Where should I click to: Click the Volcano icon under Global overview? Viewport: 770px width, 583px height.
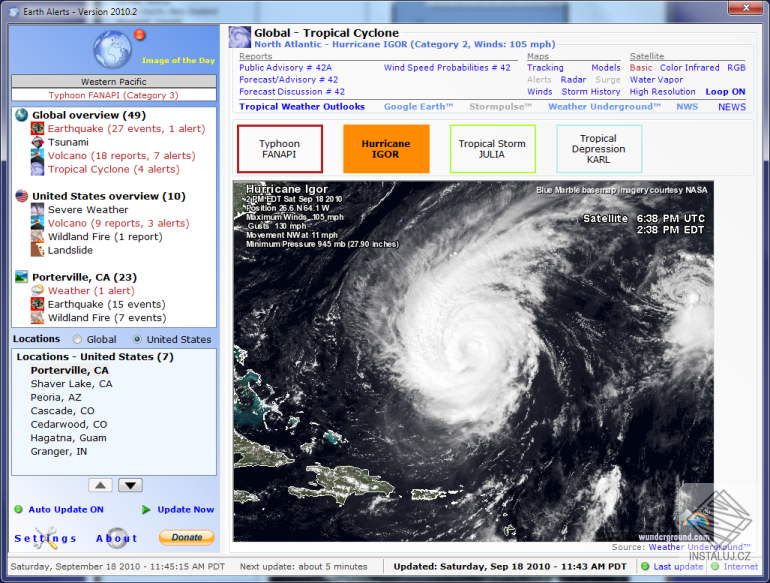coord(38,156)
